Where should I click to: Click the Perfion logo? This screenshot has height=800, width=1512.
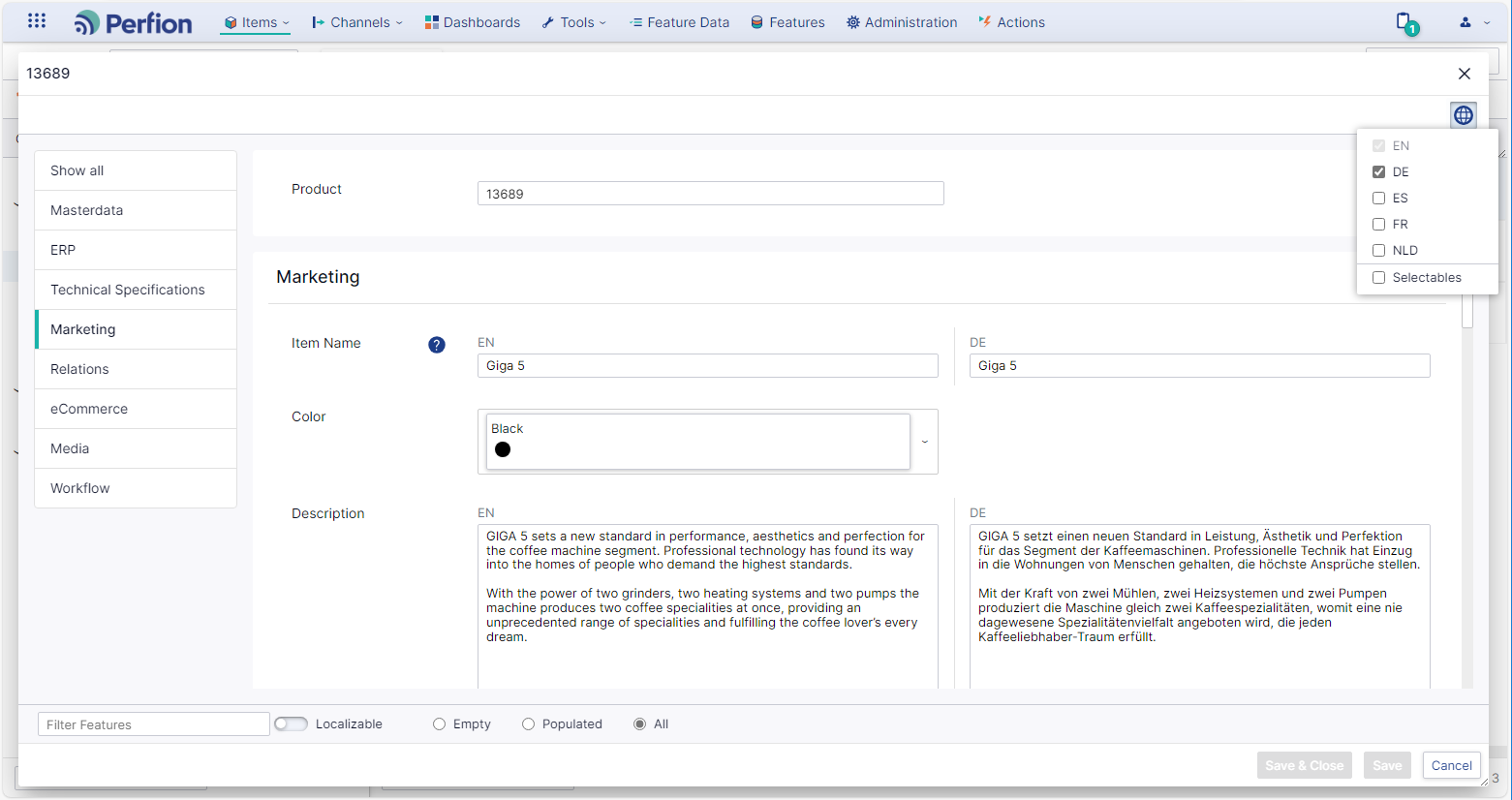click(134, 22)
